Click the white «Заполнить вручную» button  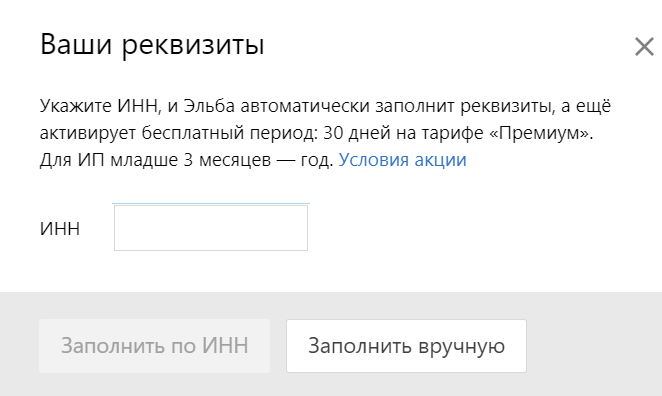(x=406, y=346)
